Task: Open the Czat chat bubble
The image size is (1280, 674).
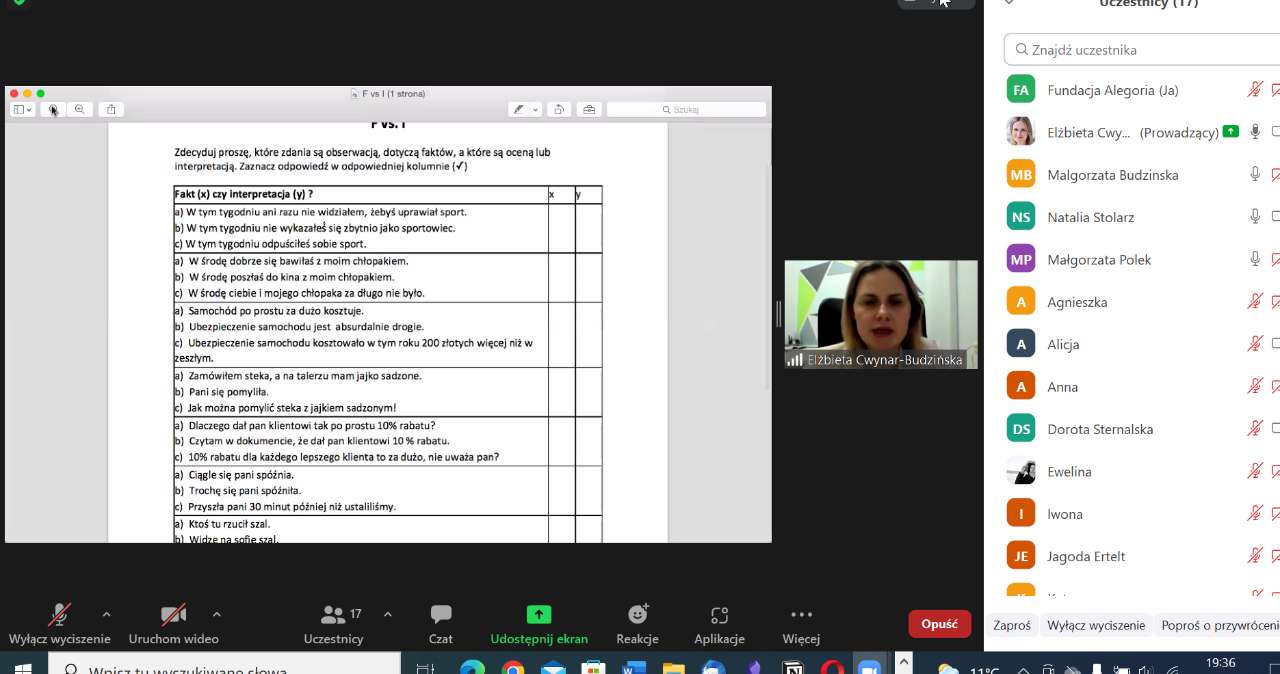Action: pyautogui.click(x=440, y=614)
